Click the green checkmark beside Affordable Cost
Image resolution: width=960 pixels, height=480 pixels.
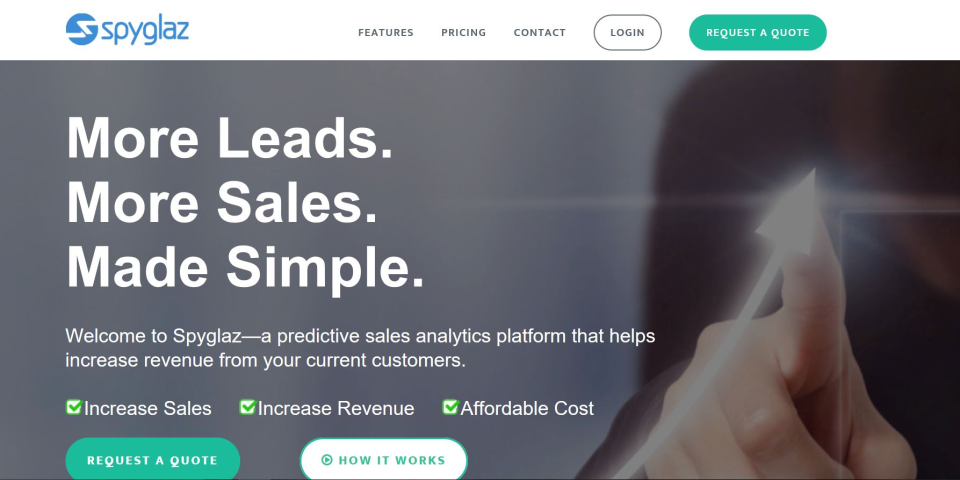pos(450,407)
